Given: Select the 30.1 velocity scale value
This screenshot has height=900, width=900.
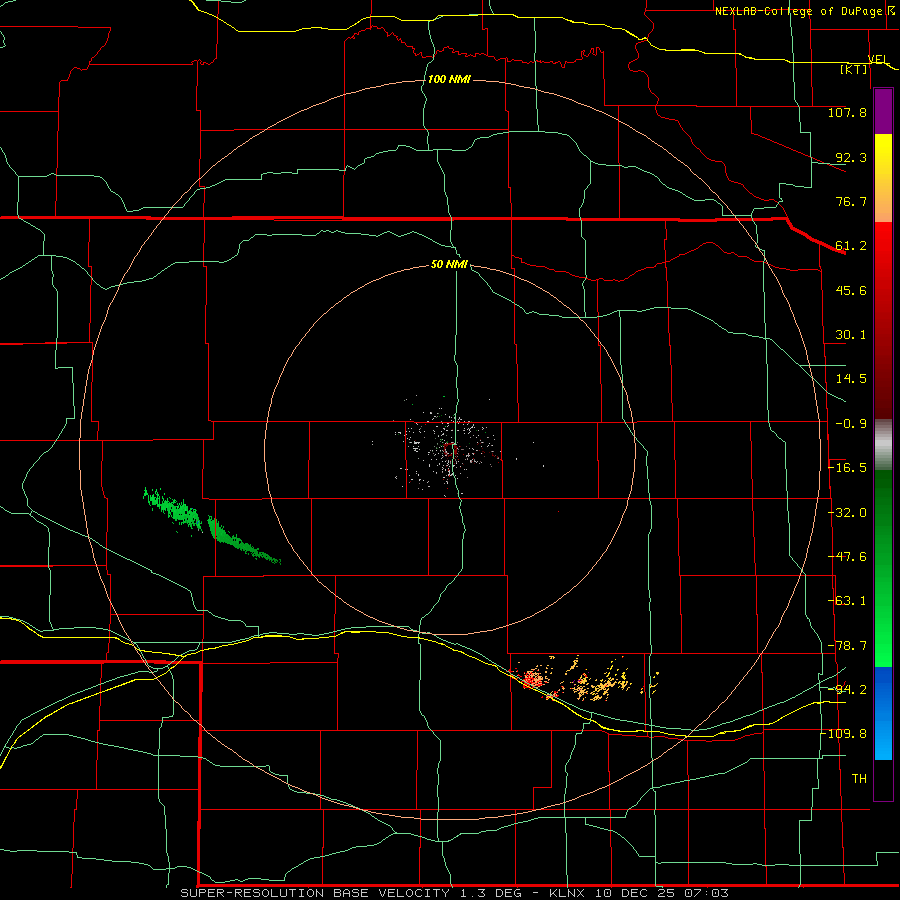Looking at the screenshot, I should 851,335.
